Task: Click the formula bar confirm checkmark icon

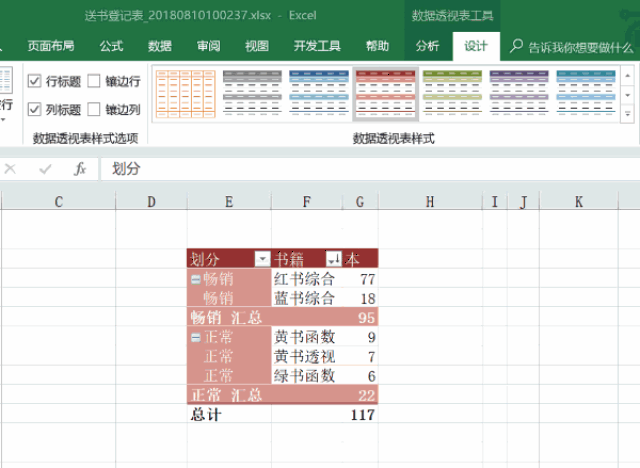Action: pos(45,169)
